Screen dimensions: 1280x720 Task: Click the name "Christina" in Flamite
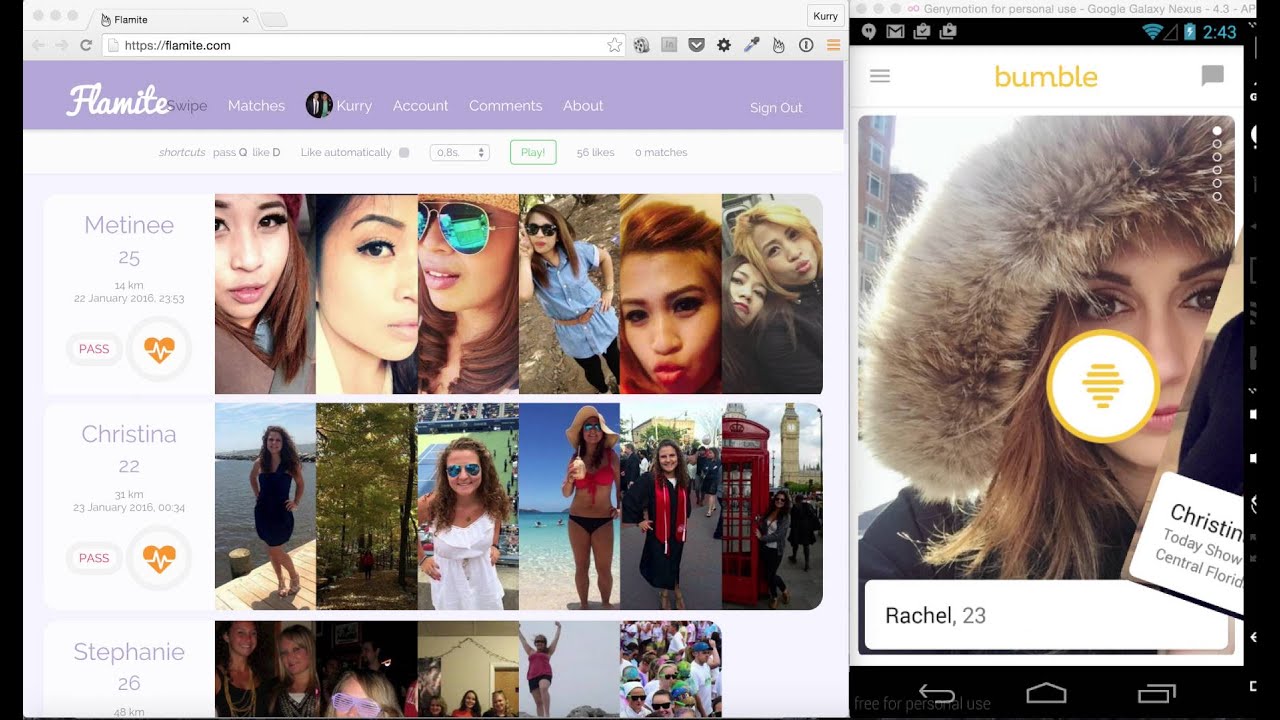coord(129,434)
